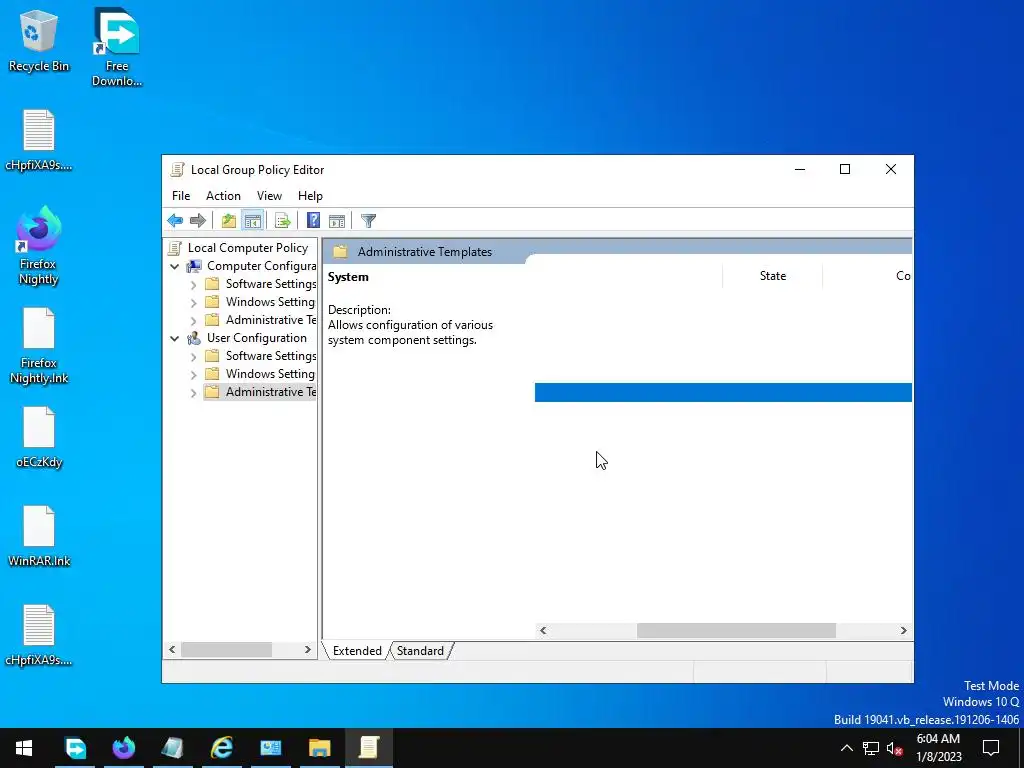Click the tree pane horizontal scrollbar thumb

tap(226, 650)
